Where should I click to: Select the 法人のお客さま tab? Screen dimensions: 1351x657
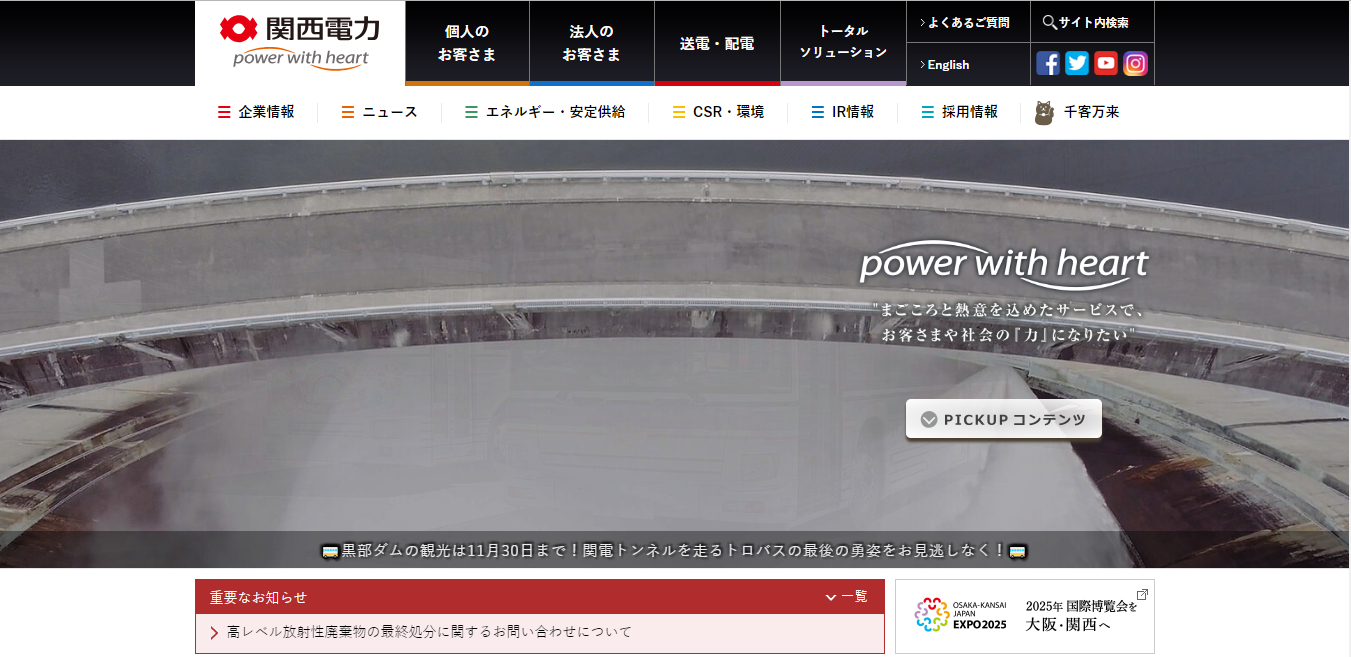coord(591,43)
